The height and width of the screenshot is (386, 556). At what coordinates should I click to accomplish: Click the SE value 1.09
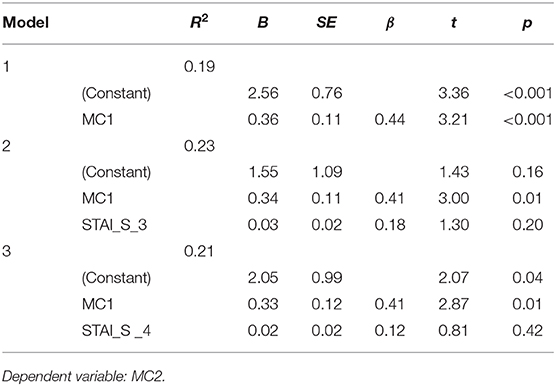pos(327,172)
